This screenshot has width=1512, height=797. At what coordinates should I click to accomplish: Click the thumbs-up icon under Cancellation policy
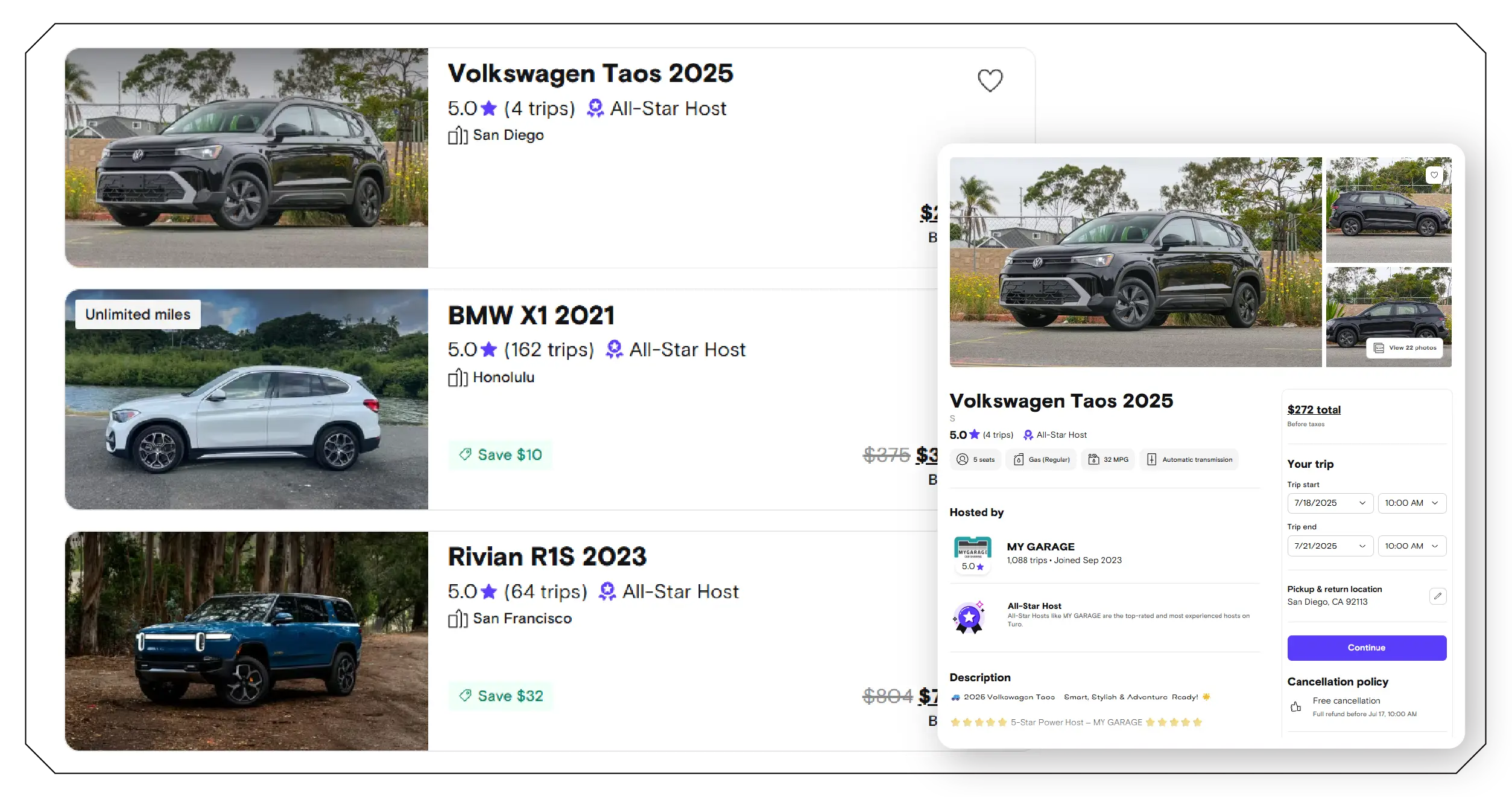click(1295, 707)
